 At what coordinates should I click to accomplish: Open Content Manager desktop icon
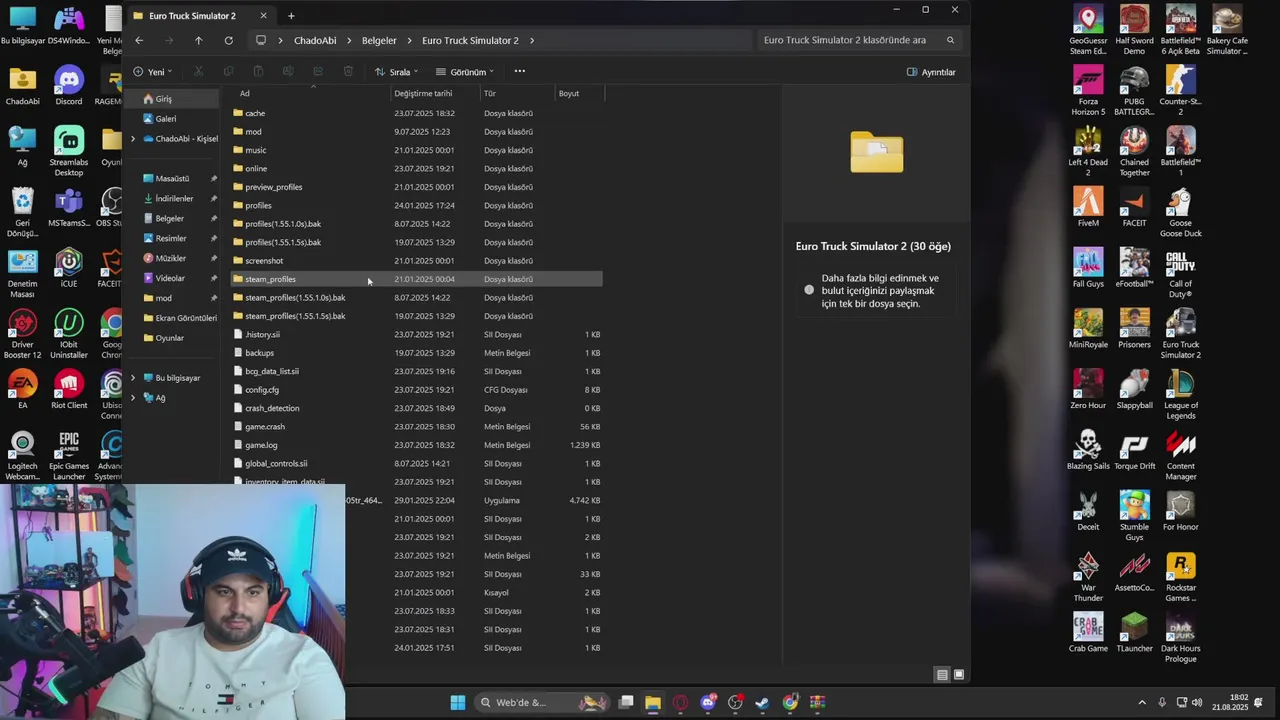coord(1180,455)
